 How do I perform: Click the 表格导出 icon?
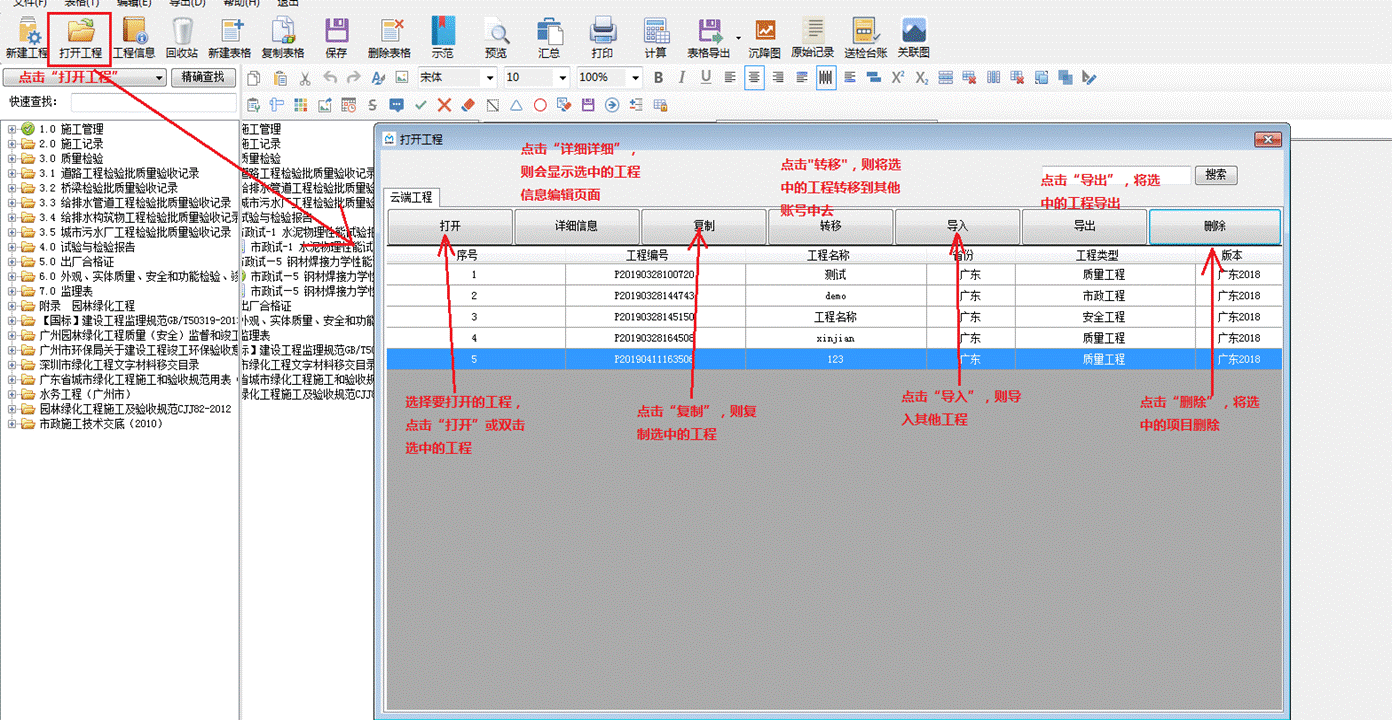point(709,32)
